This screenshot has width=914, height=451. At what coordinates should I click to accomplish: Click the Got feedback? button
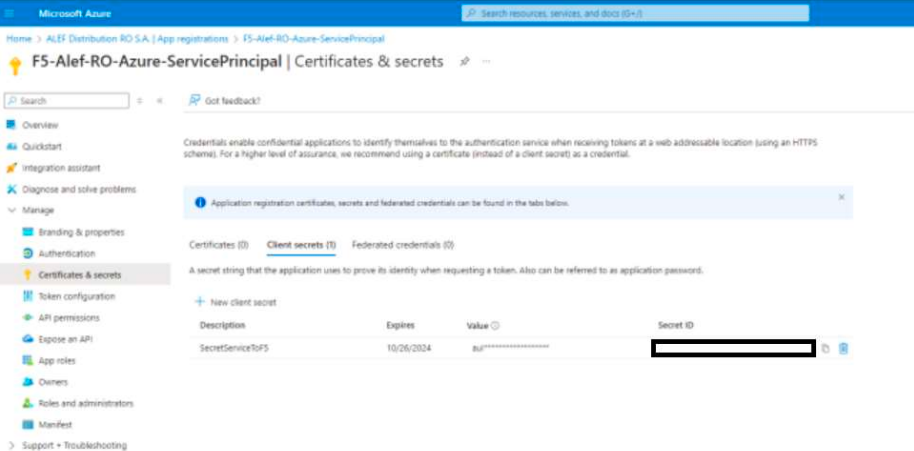[225, 101]
